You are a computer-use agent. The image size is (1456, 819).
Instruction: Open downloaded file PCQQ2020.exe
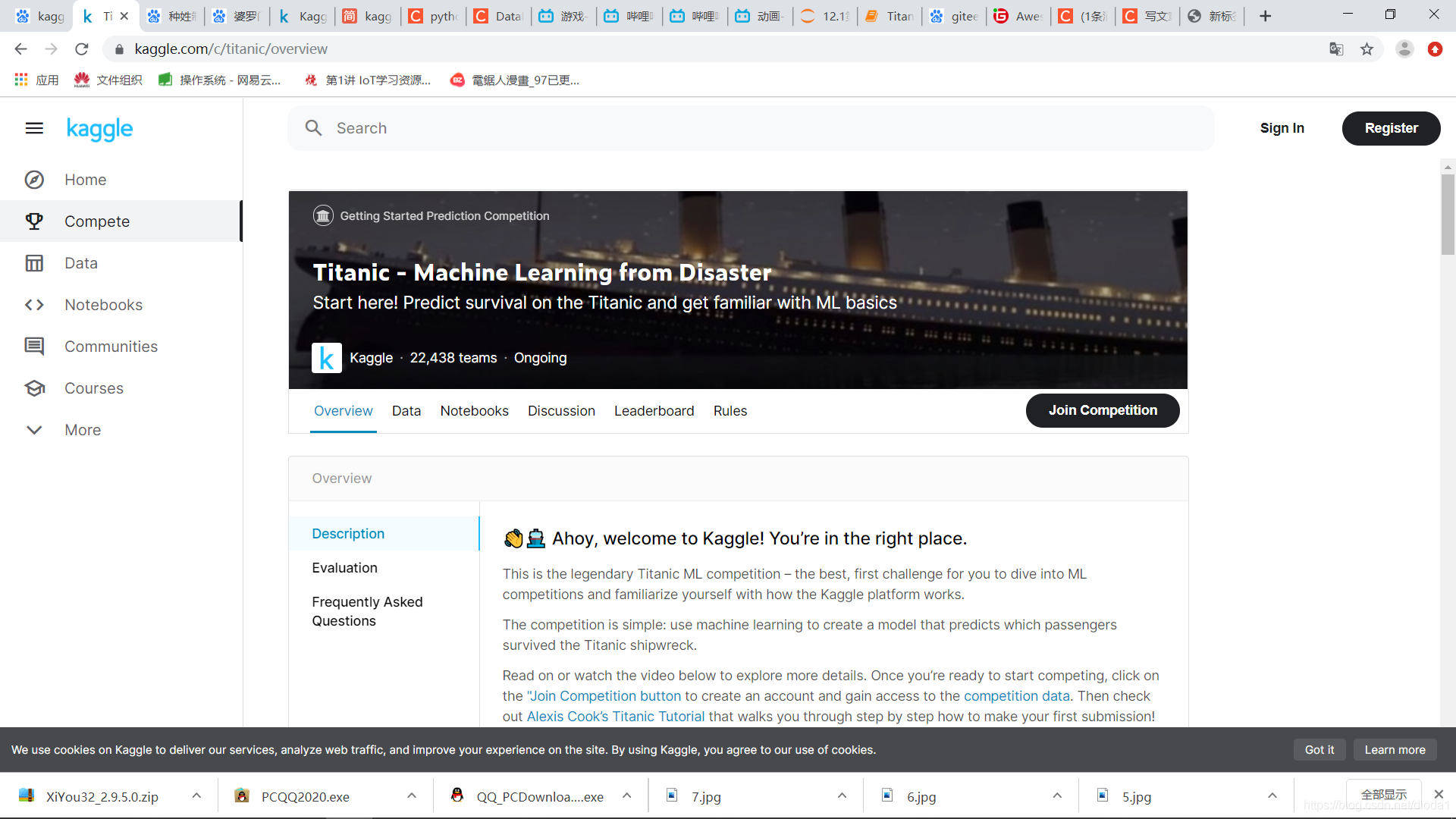305,797
